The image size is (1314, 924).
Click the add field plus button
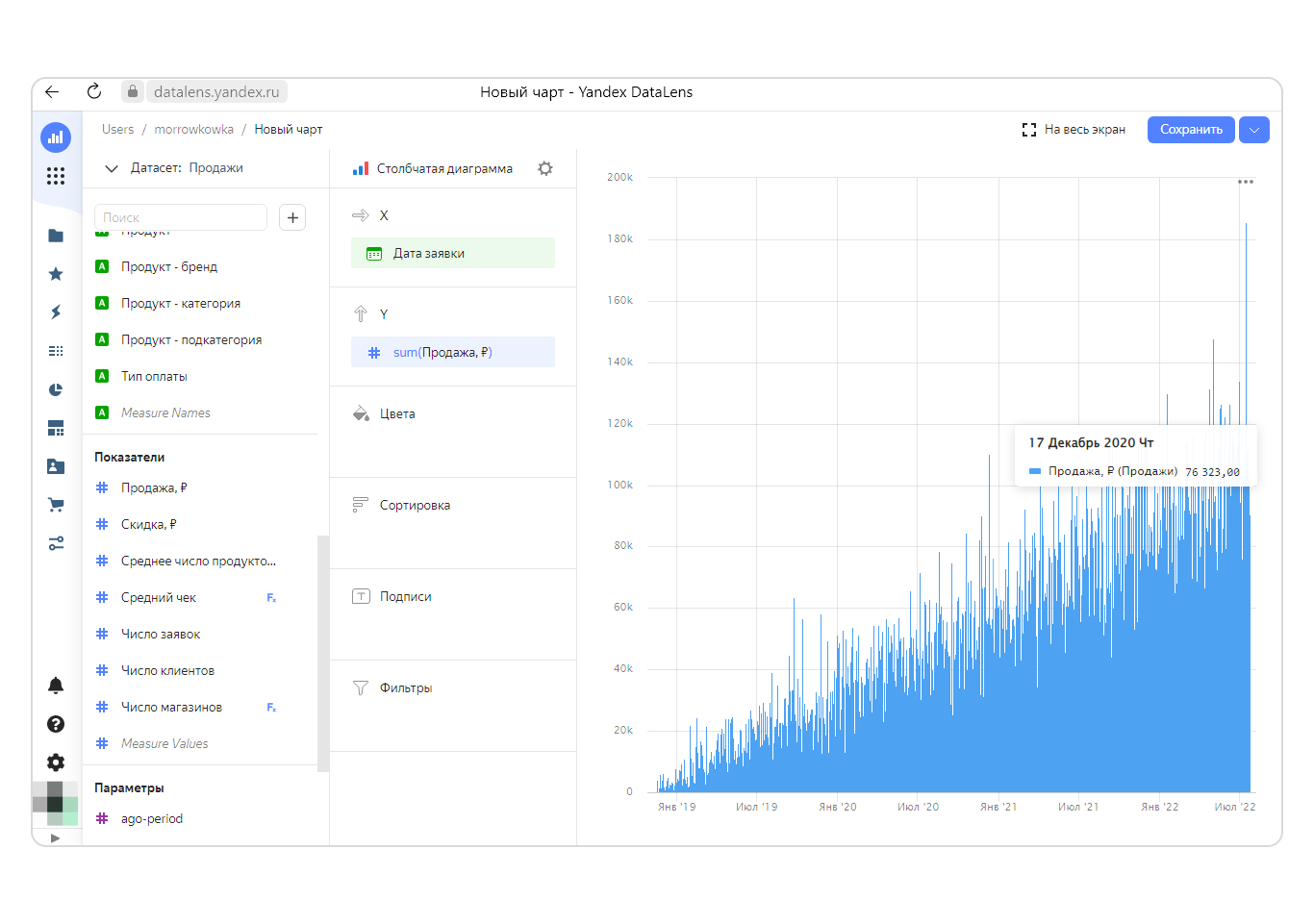[x=292, y=217]
